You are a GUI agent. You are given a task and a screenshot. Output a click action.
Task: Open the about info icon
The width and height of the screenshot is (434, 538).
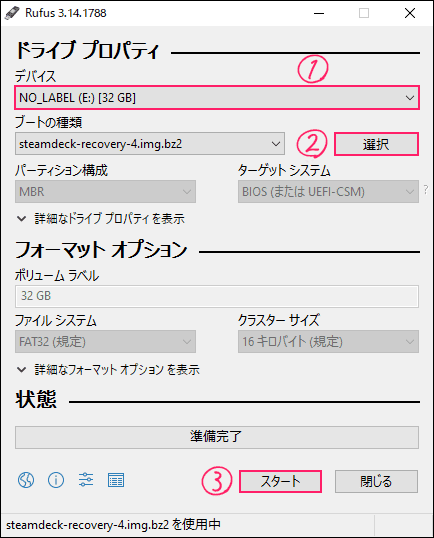click(56, 480)
